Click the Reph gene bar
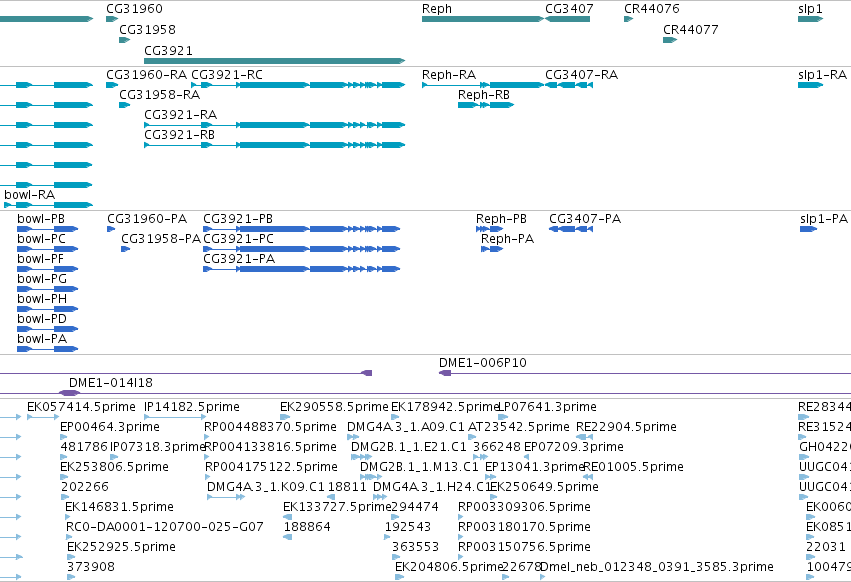This screenshot has width=851, height=582. tap(483, 19)
